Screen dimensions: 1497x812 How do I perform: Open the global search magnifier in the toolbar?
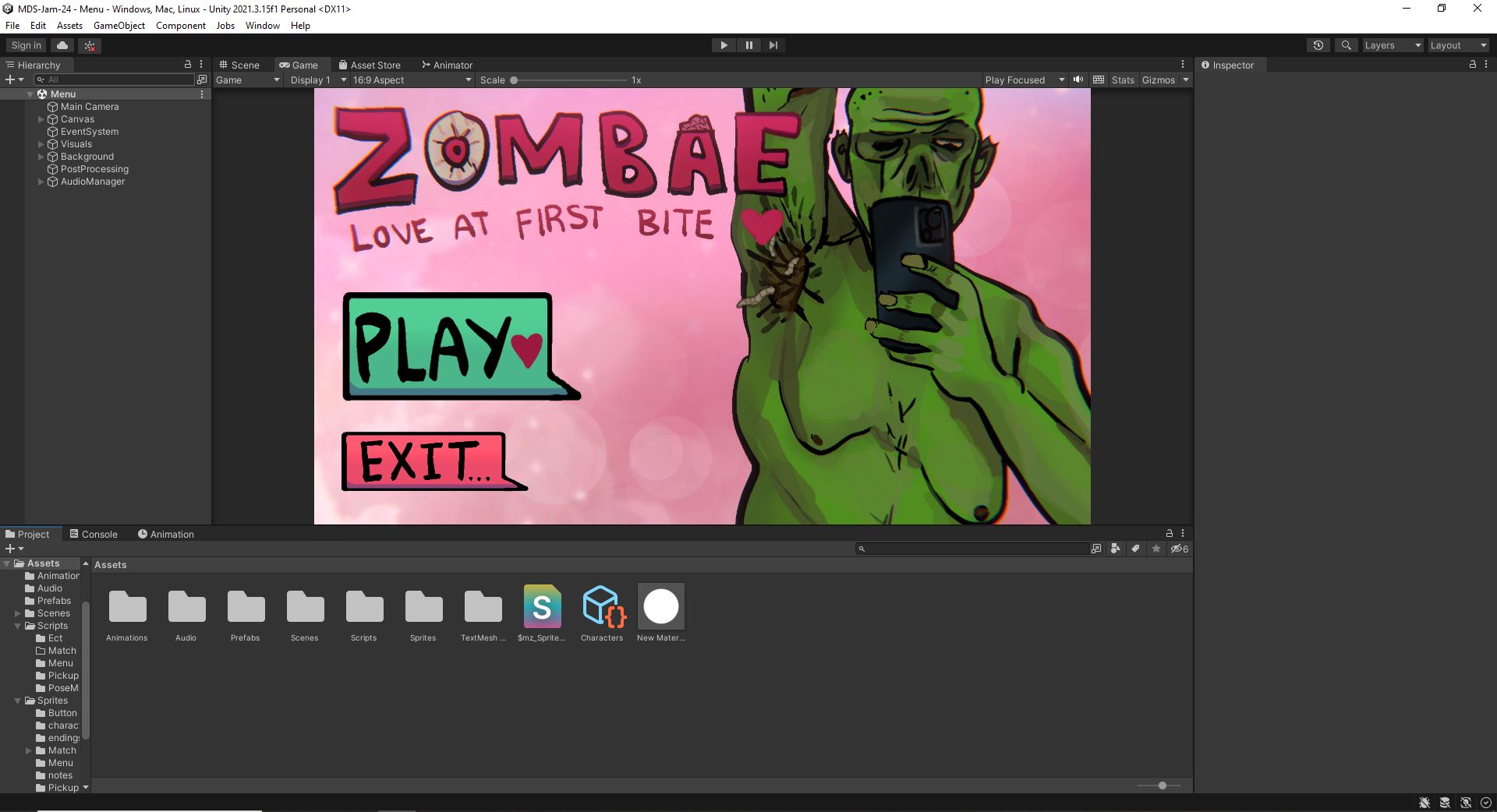1346,45
